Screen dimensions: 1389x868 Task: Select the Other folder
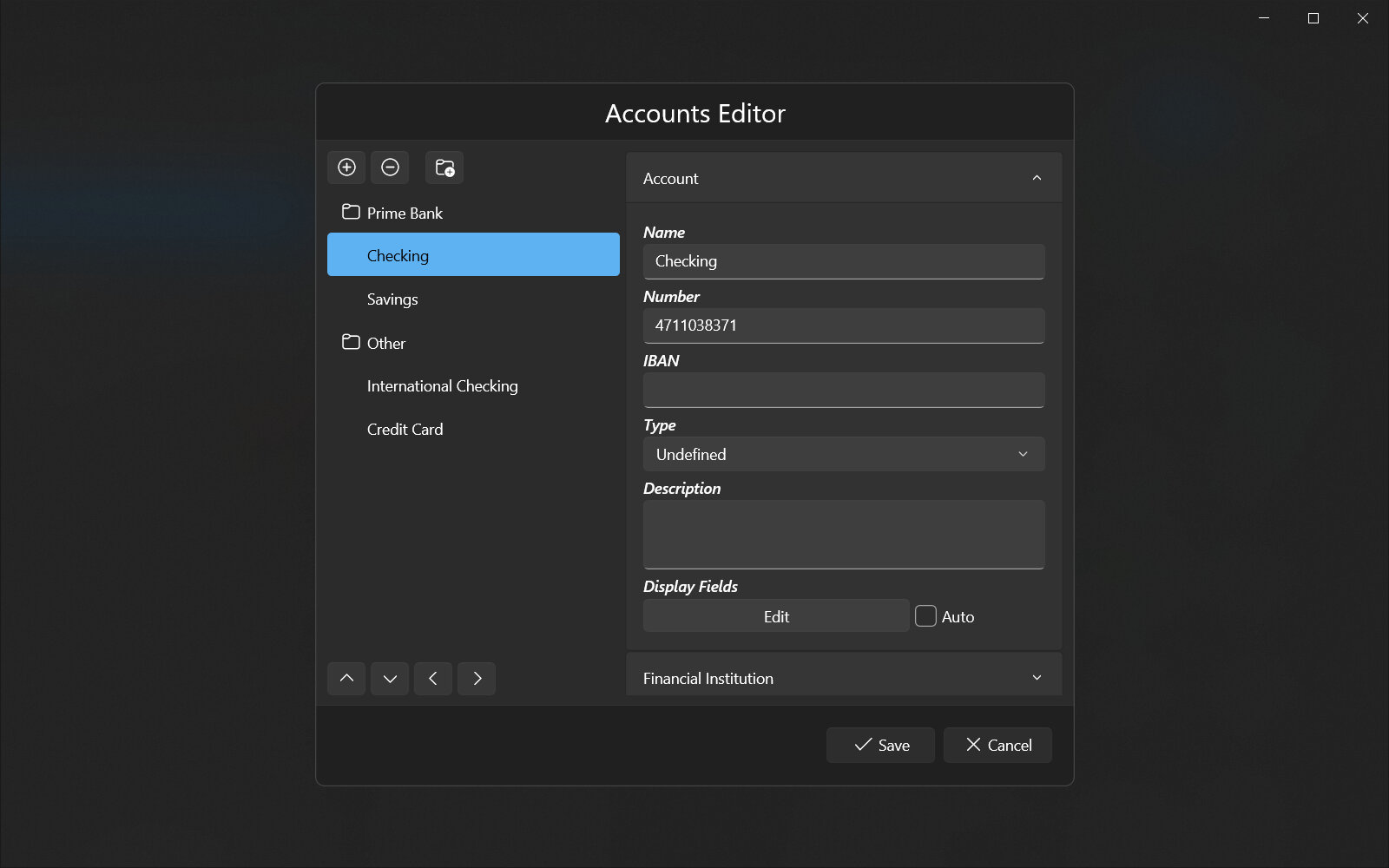click(x=473, y=343)
